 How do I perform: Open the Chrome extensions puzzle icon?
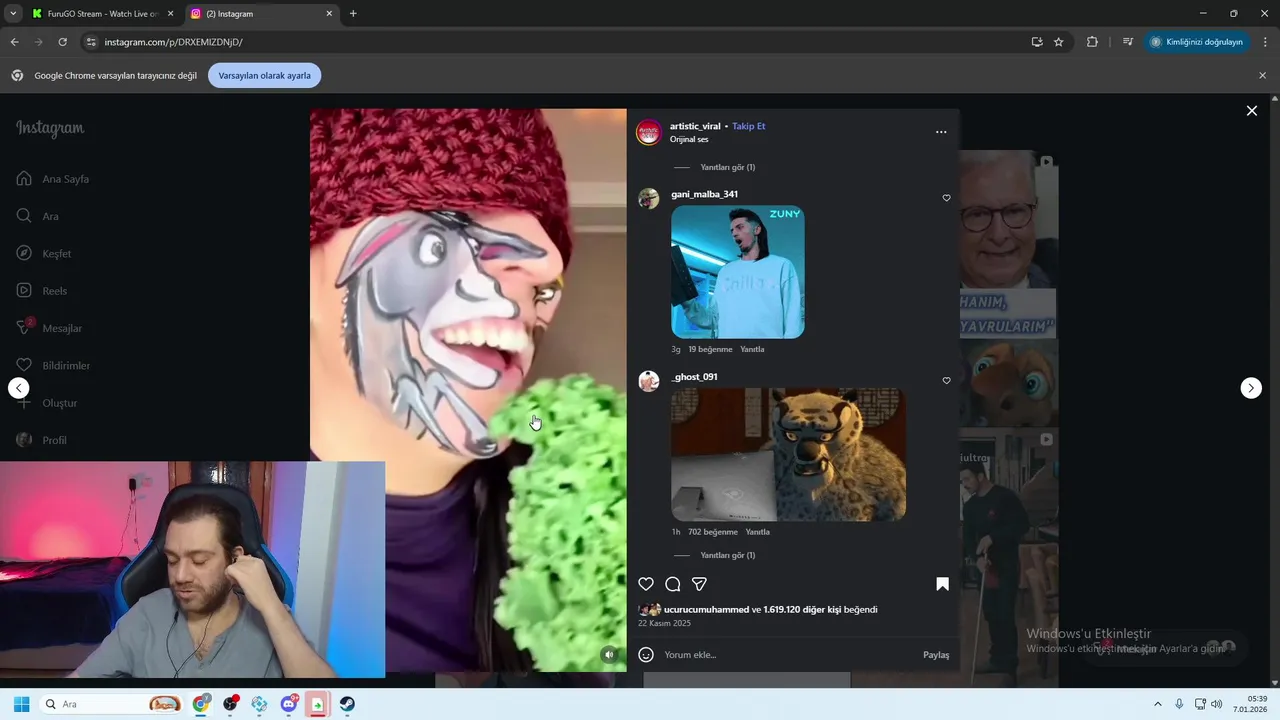[1092, 42]
